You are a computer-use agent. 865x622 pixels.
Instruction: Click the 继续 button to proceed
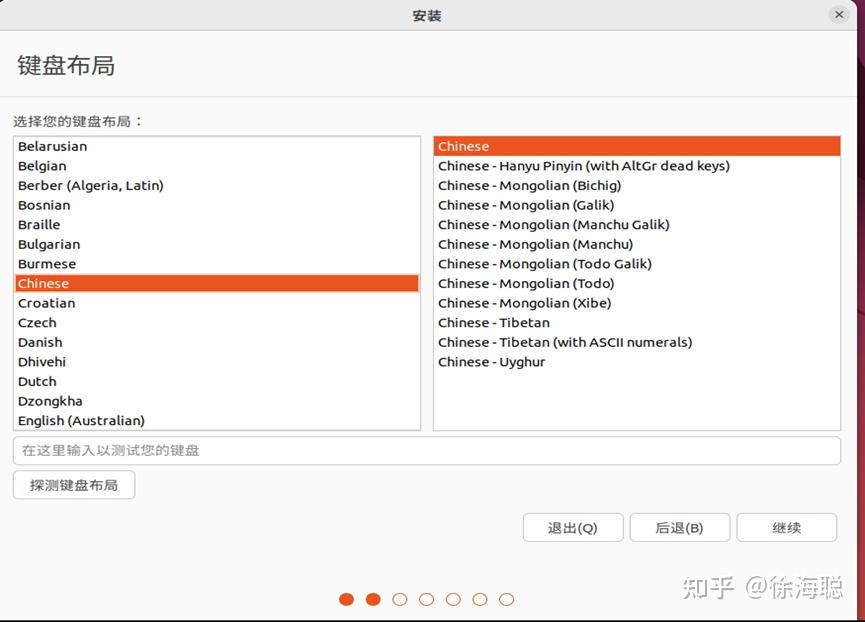point(787,527)
